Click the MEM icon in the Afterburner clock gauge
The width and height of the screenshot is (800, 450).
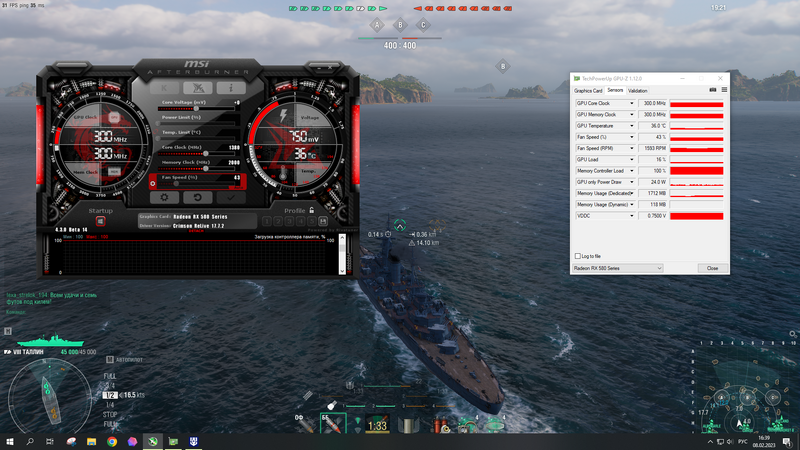coord(114,172)
